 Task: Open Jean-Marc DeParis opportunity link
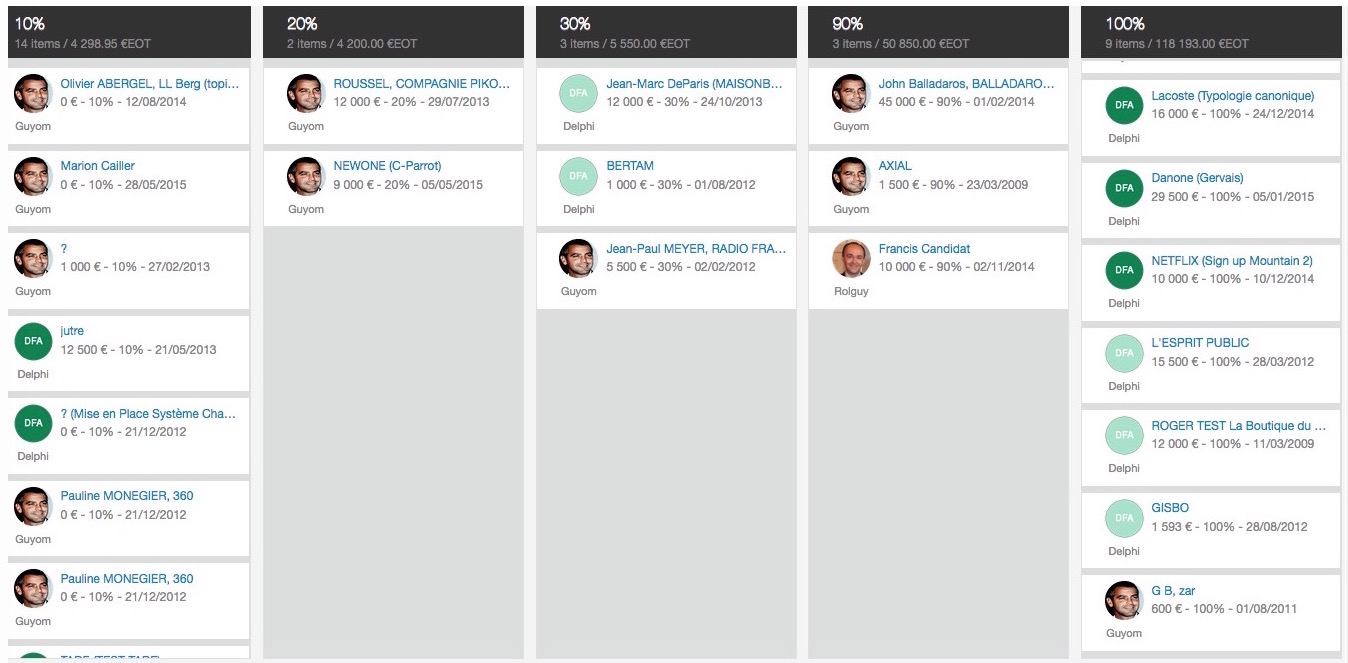694,84
